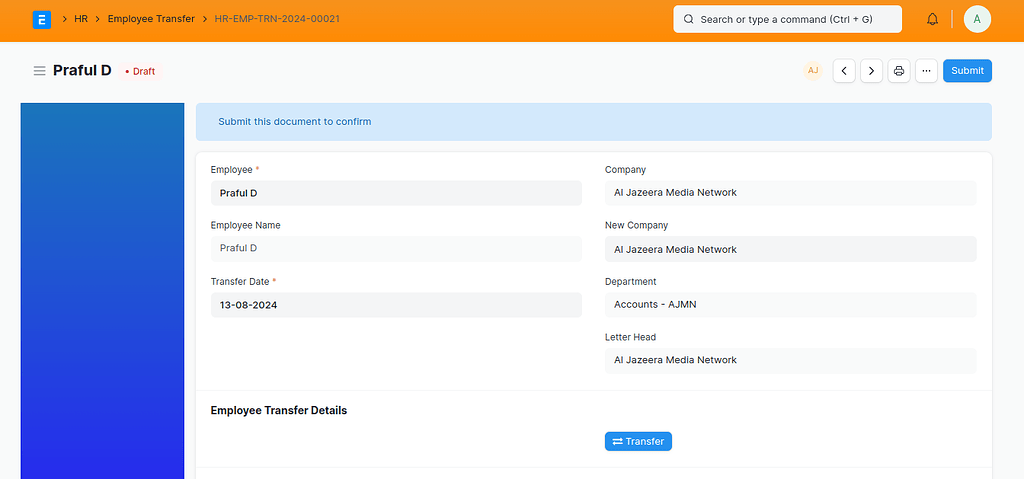
Task: Pick a date in Transfer Date field
Action: pyautogui.click(x=395, y=305)
